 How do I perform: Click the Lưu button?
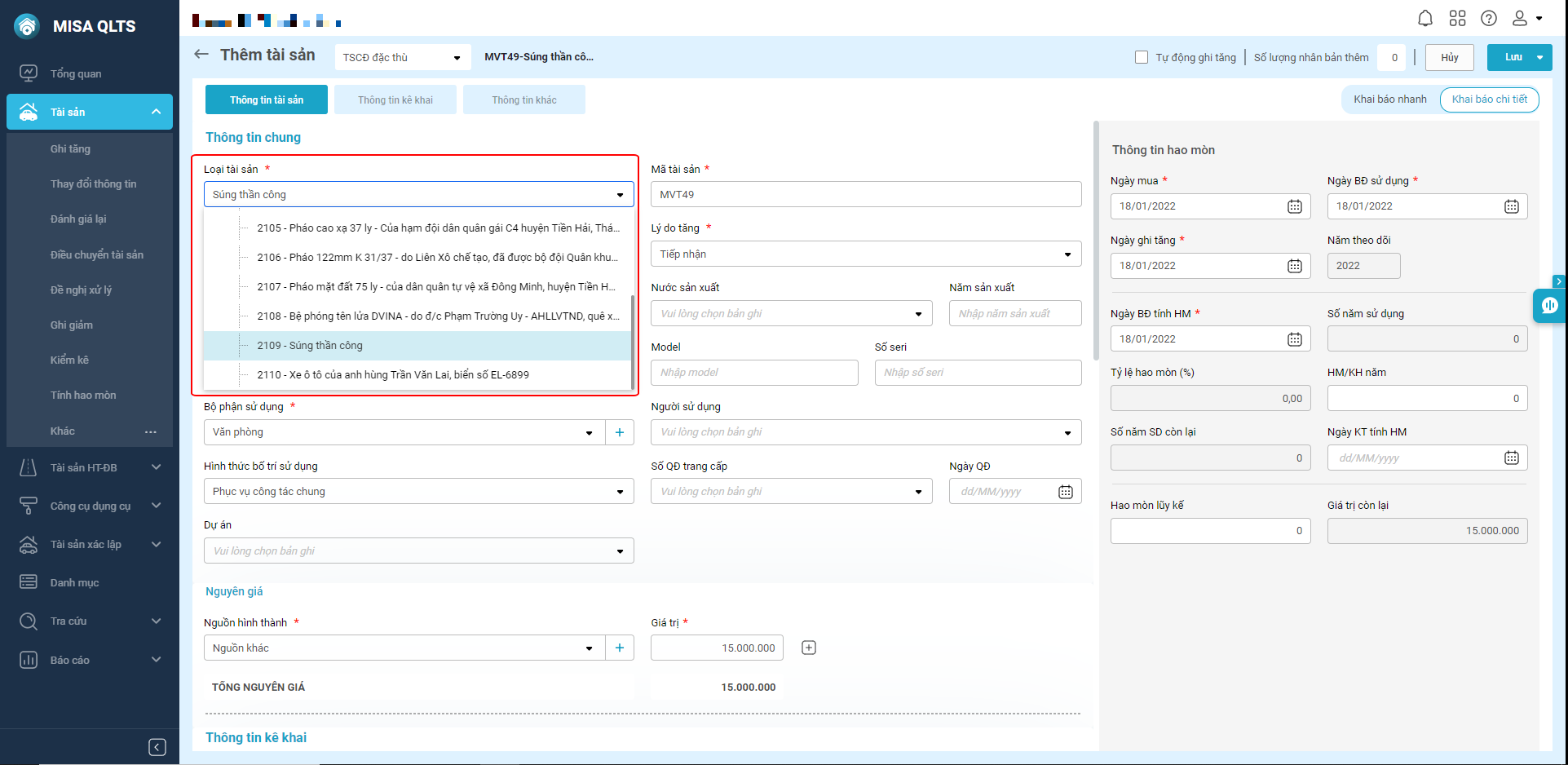1513,57
